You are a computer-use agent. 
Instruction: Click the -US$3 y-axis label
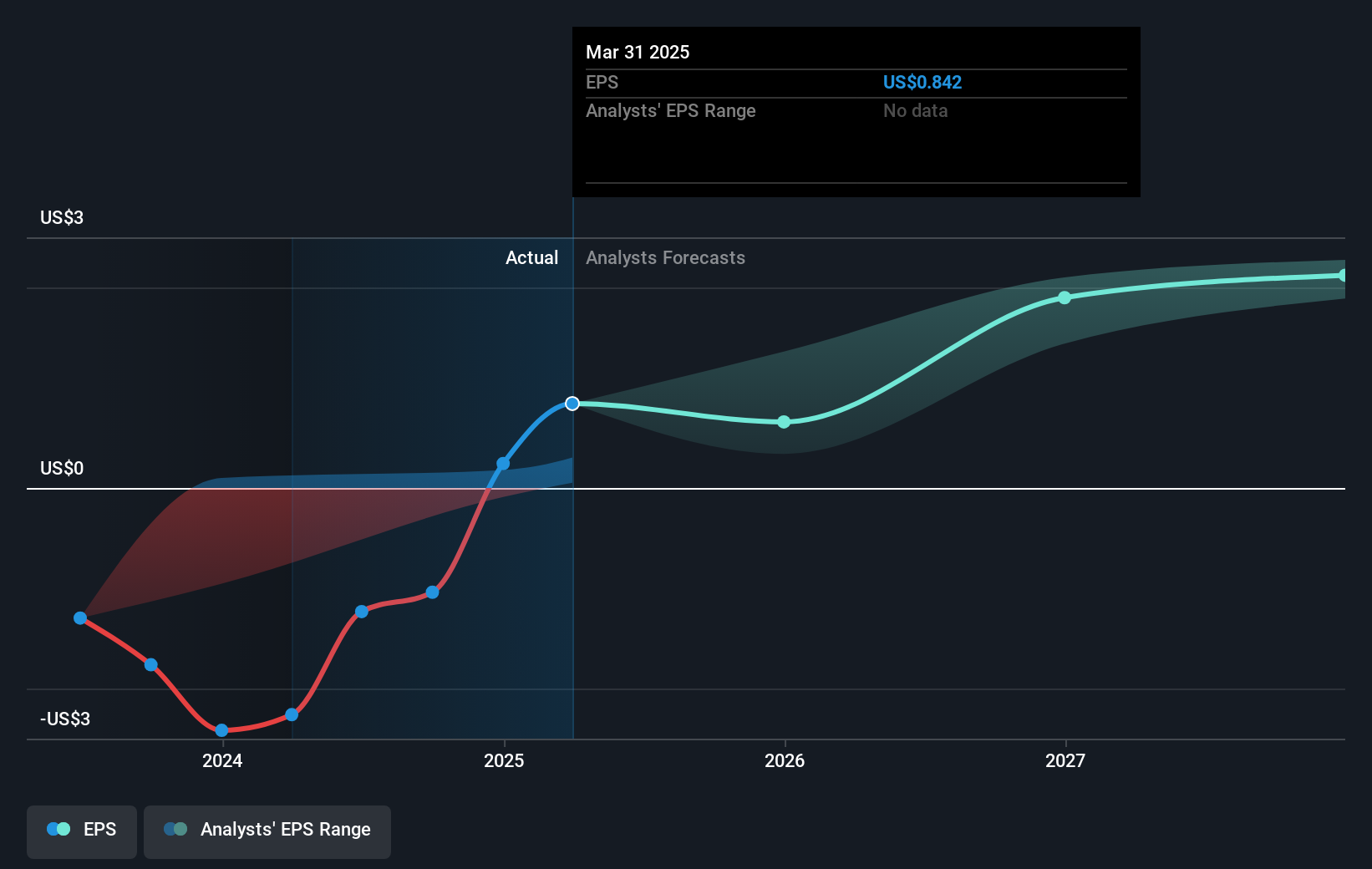point(65,719)
